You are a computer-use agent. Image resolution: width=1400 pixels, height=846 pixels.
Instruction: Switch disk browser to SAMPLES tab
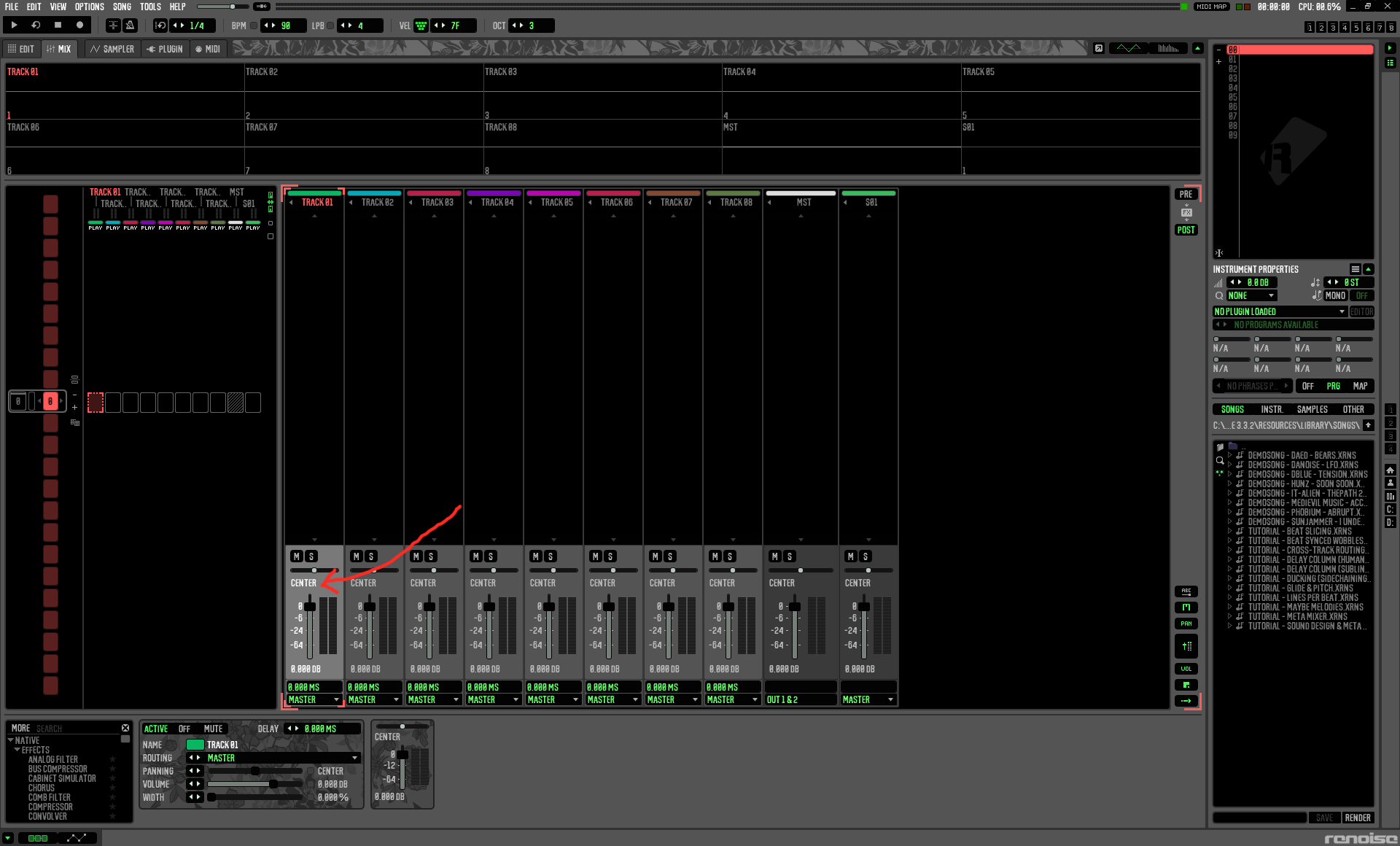coord(1312,409)
